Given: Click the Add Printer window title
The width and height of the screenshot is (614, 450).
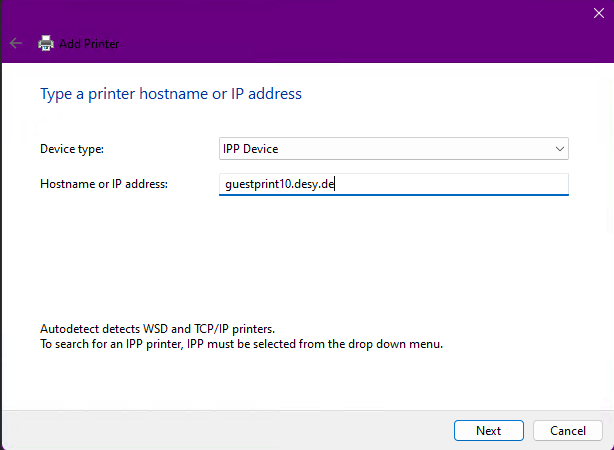Looking at the screenshot, I should (x=90, y=44).
